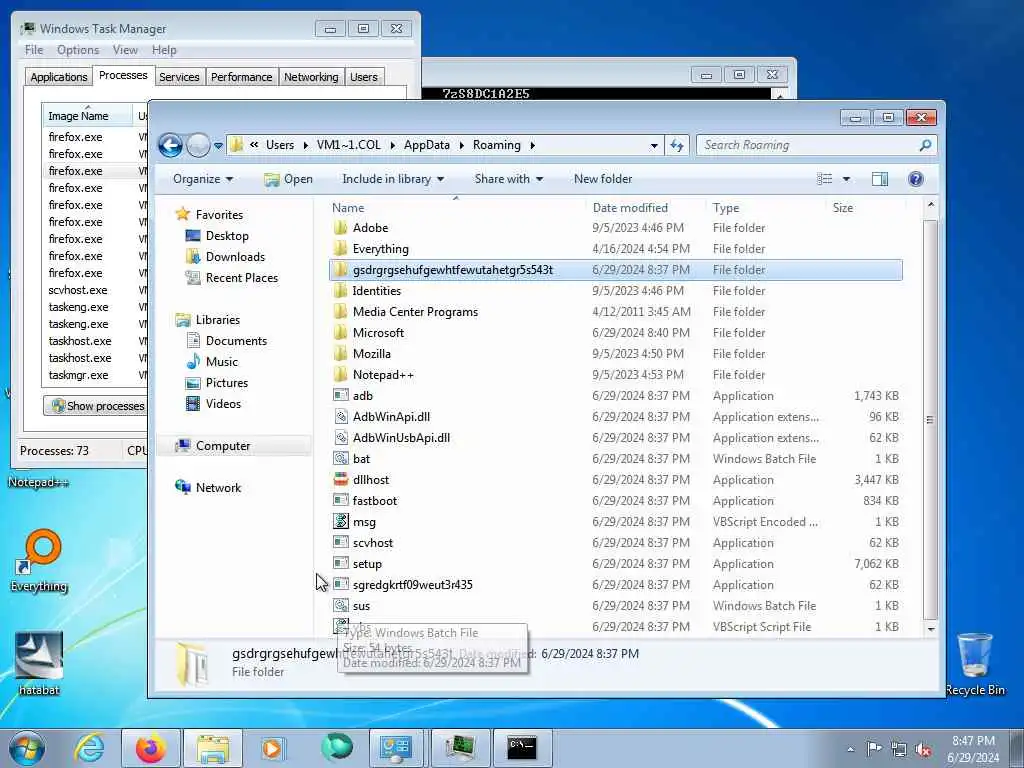Viewport: 1024px width, 768px height.
Task: Switch to Command Prompt taskbar icon
Action: click(522, 748)
